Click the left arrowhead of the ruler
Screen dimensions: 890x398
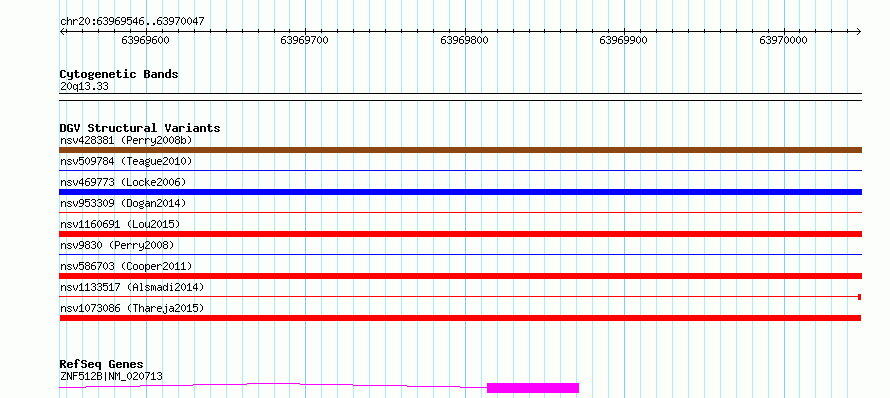pyautogui.click(x=62, y=32)
